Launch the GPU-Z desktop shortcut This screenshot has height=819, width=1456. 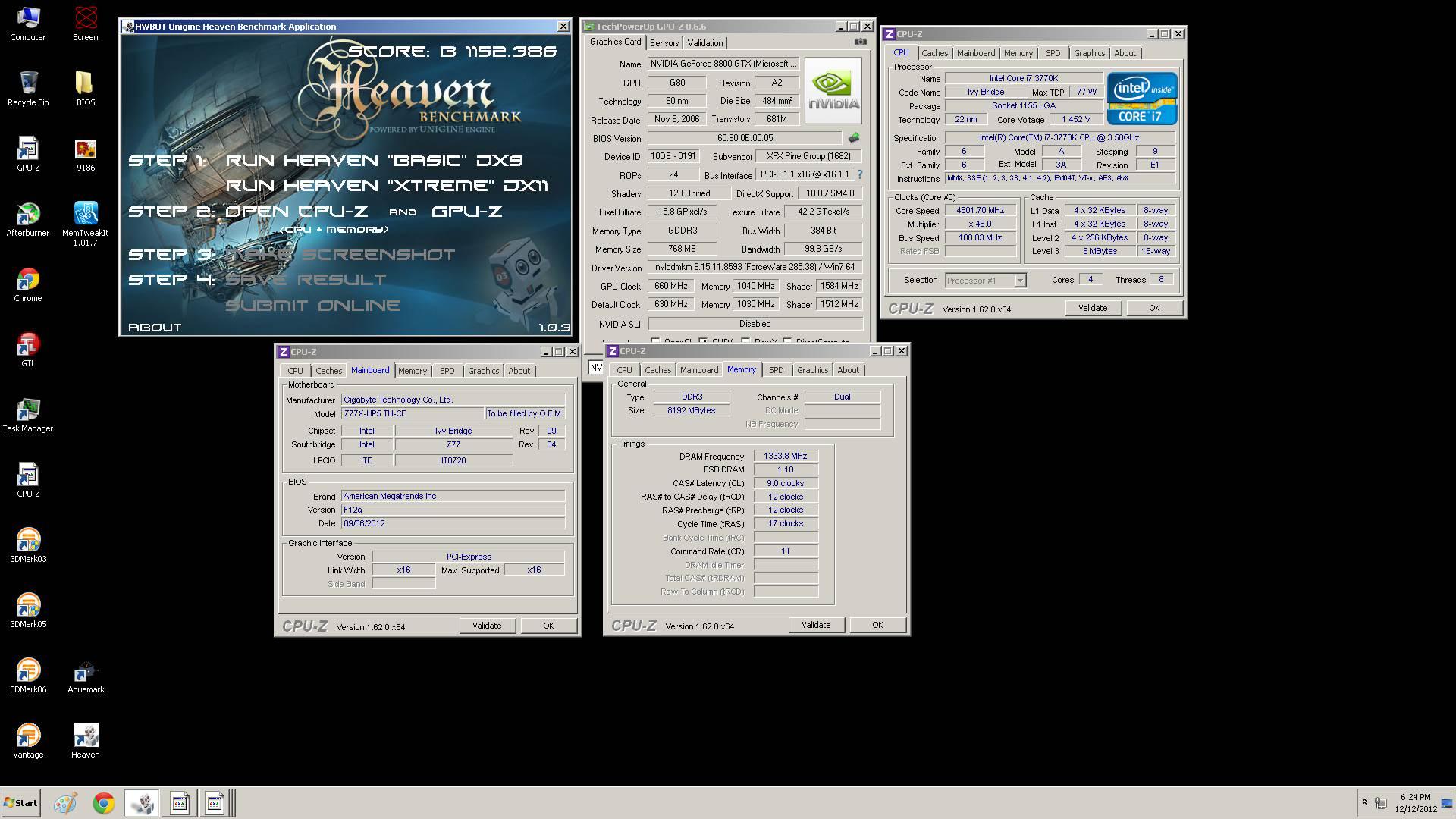coord(27,154)
